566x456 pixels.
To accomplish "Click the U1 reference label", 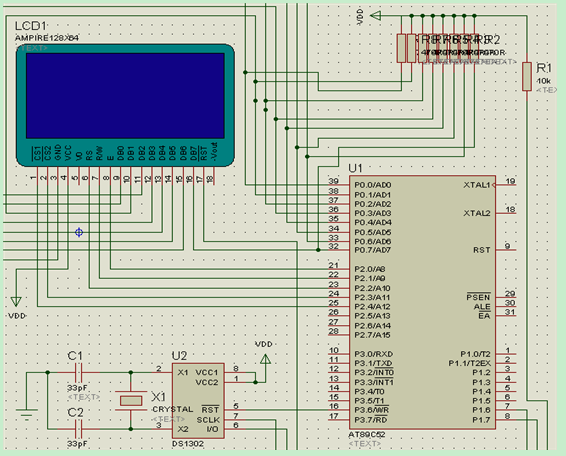I will click(355, 168).
